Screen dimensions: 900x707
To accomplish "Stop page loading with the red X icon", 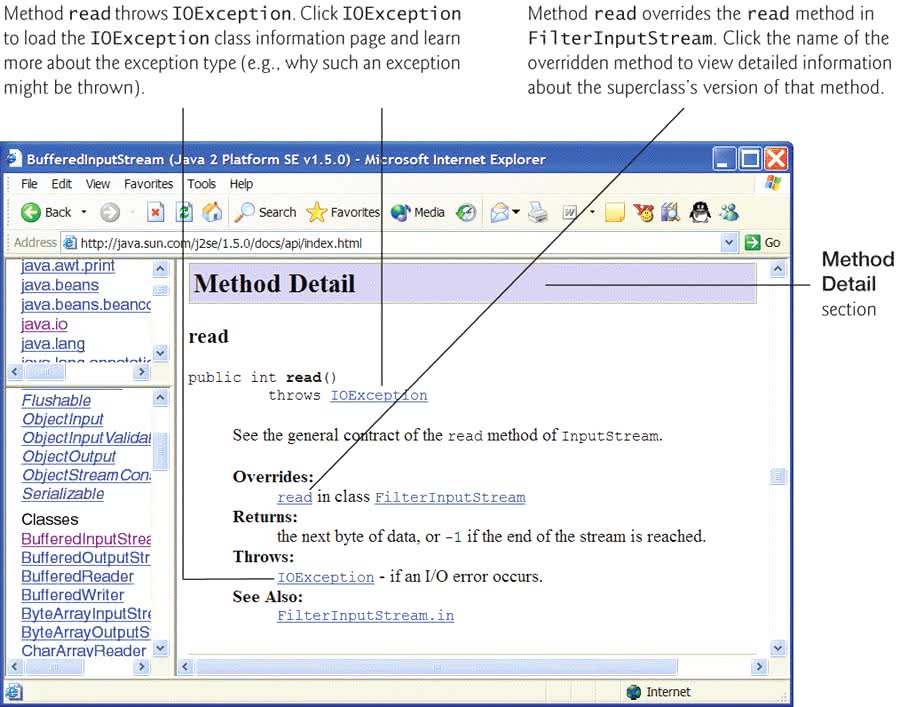I will click(155, 213).
